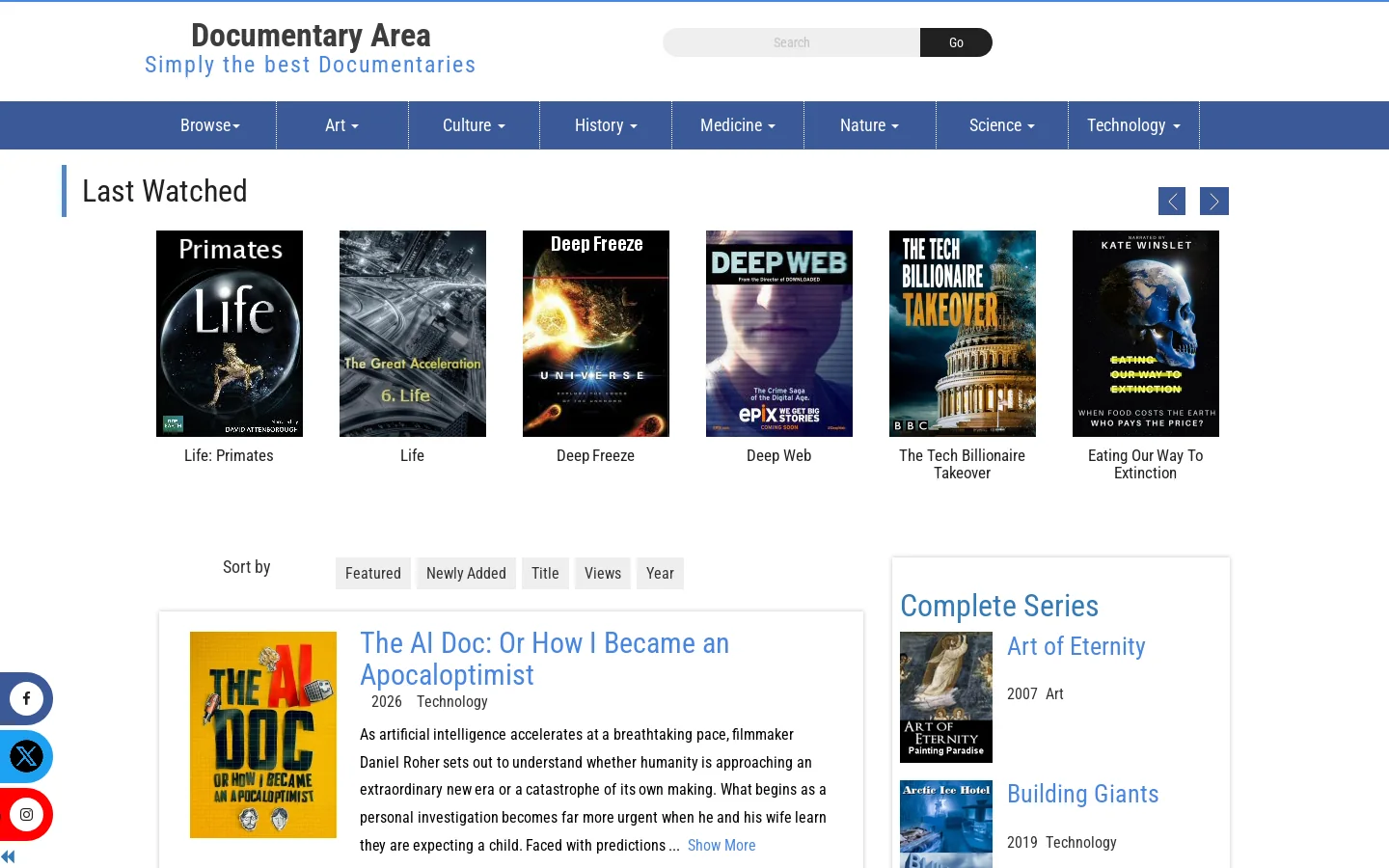The height and width of the screenshot is (868, 1389).
Task: Open the X (Twitter) share icon
Action: [26, 756]
